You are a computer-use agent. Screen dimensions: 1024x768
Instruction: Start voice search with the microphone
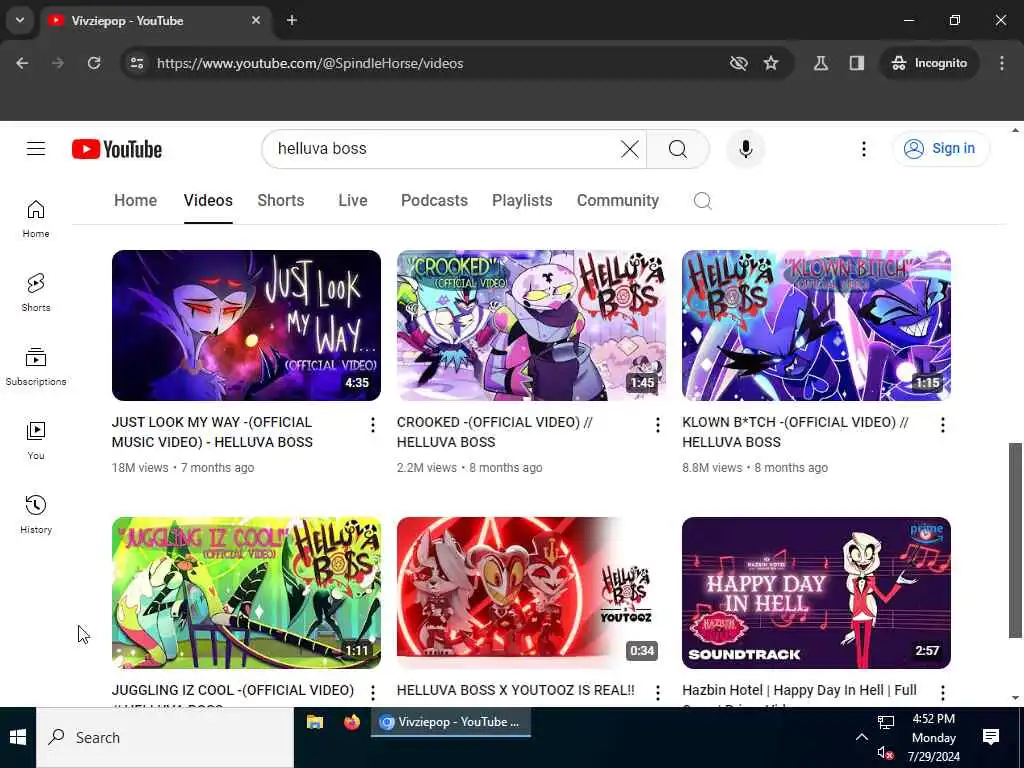pos(745,149)
